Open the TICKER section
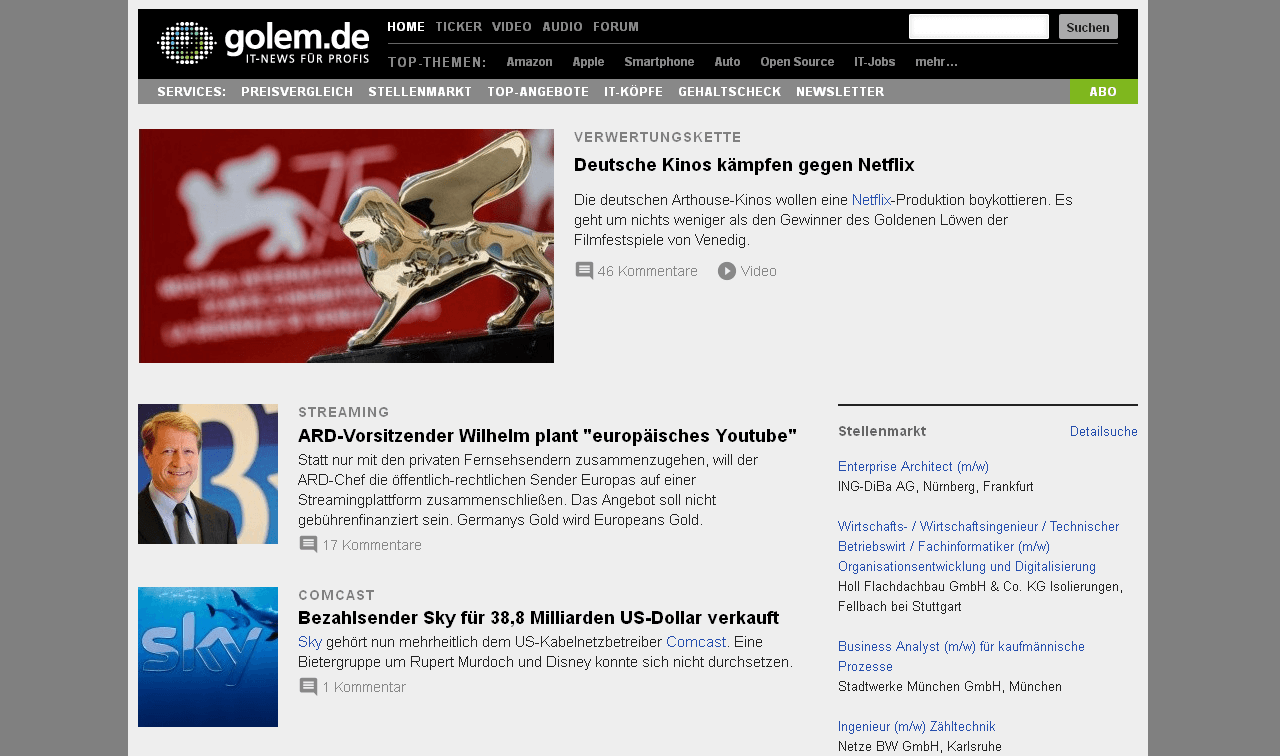 pos(458,27)
